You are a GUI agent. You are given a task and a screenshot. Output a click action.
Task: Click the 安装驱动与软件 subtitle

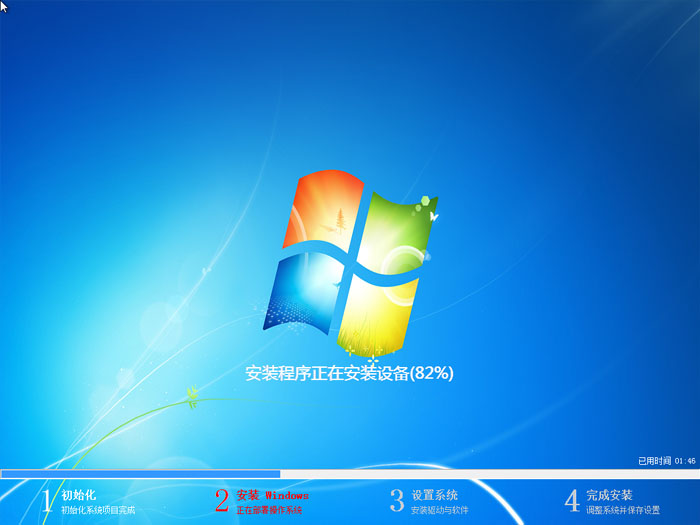439,510
